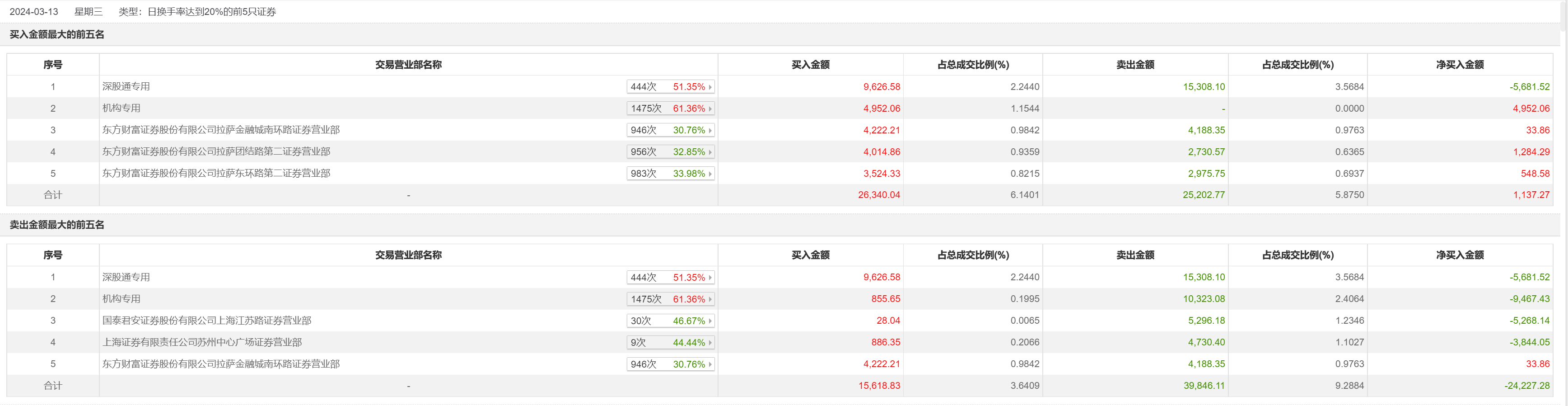Image resolution: width=1568 pixels, height=406 pixels.
Task: Open 国泰君安证券上海江苏路证券营业部 link
Action: click(x=206, y=321)
